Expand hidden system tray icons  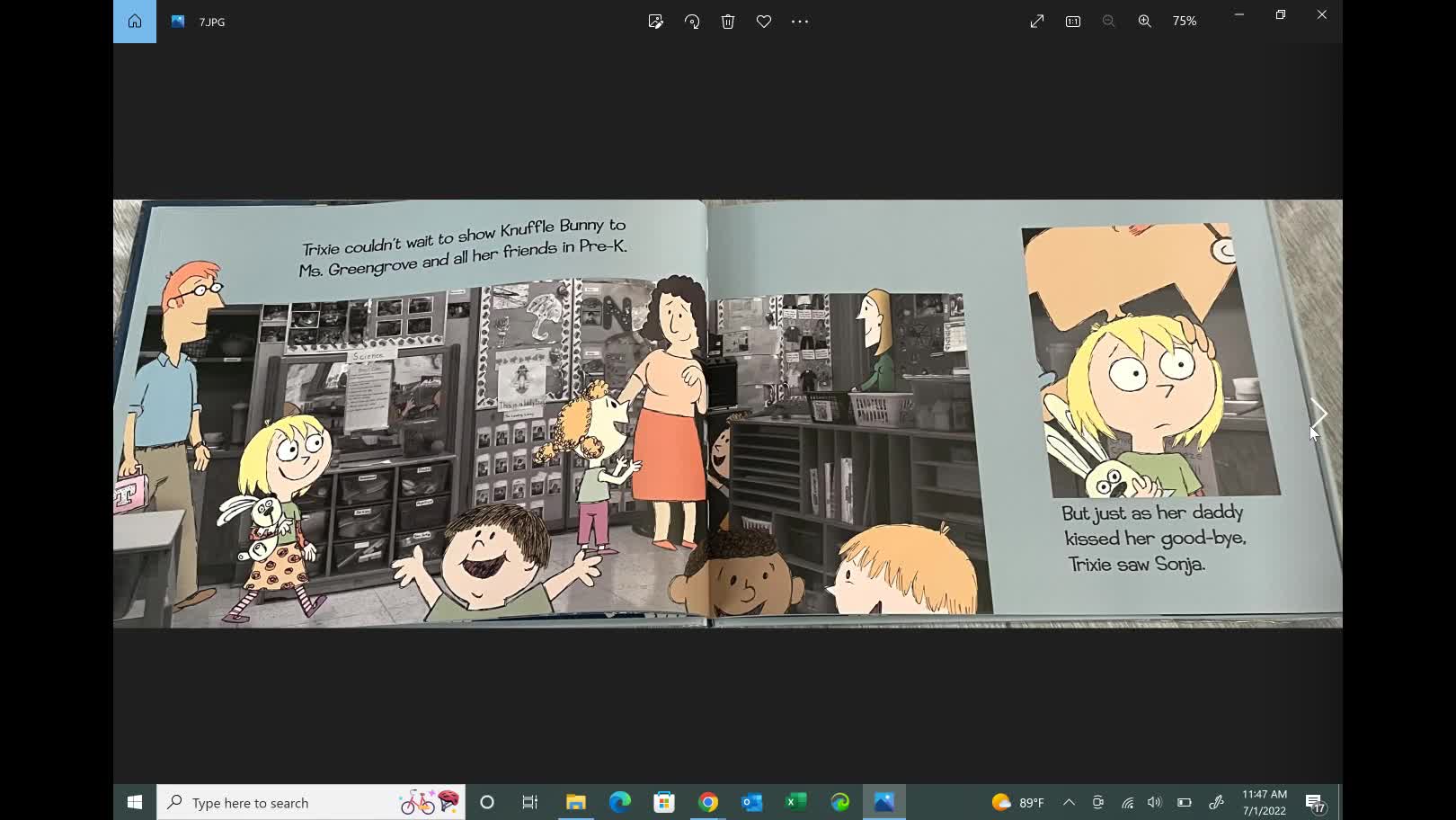(x=1069, y=801)
